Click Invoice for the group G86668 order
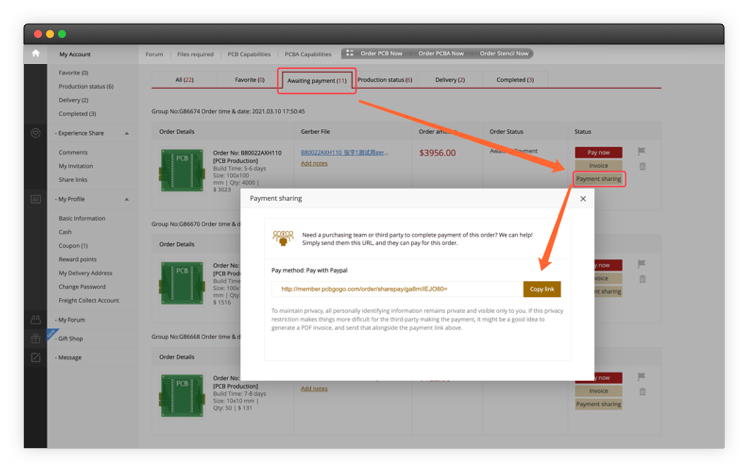This screenshot has width=748, height=472. (x=598, y=391)
